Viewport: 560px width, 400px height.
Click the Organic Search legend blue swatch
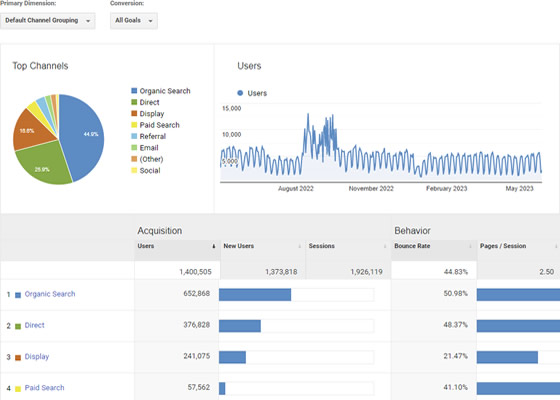(x=134, y=91)
